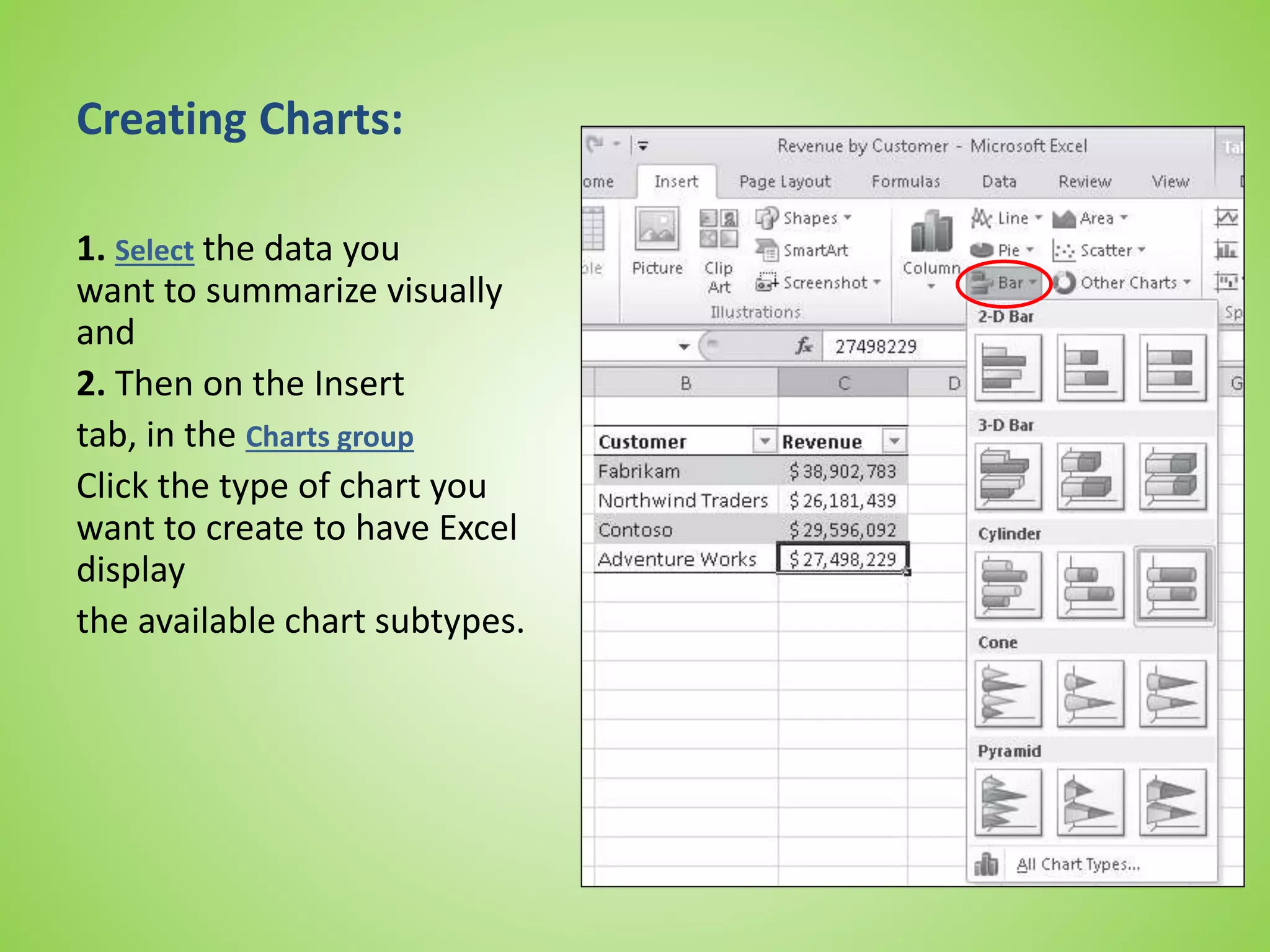Expand the Name Box dropdown arrow

[x=684, y=346]
